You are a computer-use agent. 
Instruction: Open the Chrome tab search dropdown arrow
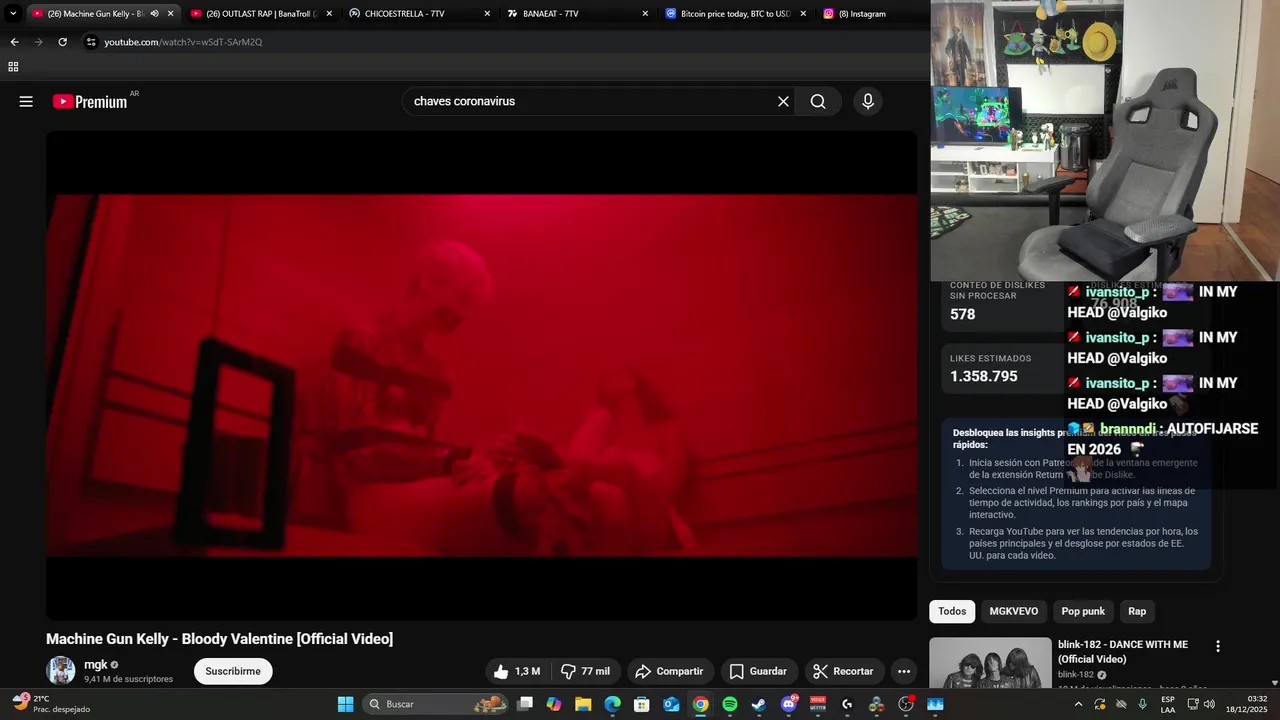pos(13,14)
